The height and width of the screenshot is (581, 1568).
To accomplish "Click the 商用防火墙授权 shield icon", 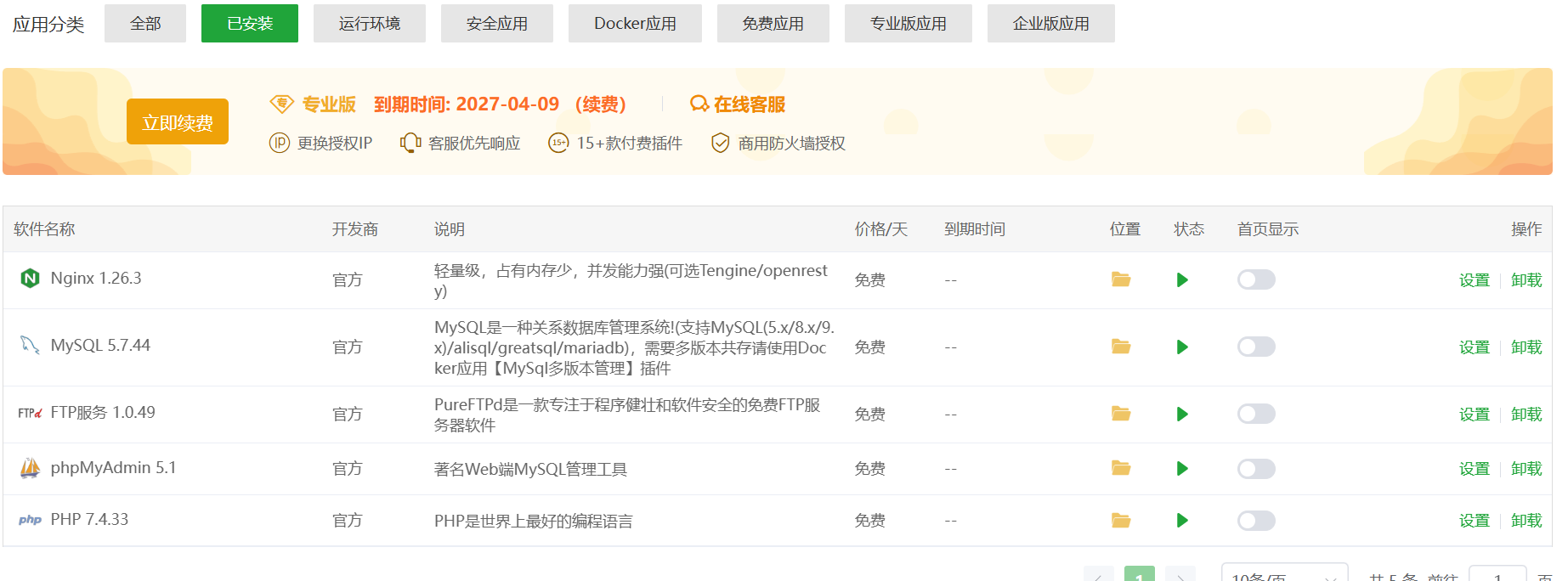I will point(720,143).
